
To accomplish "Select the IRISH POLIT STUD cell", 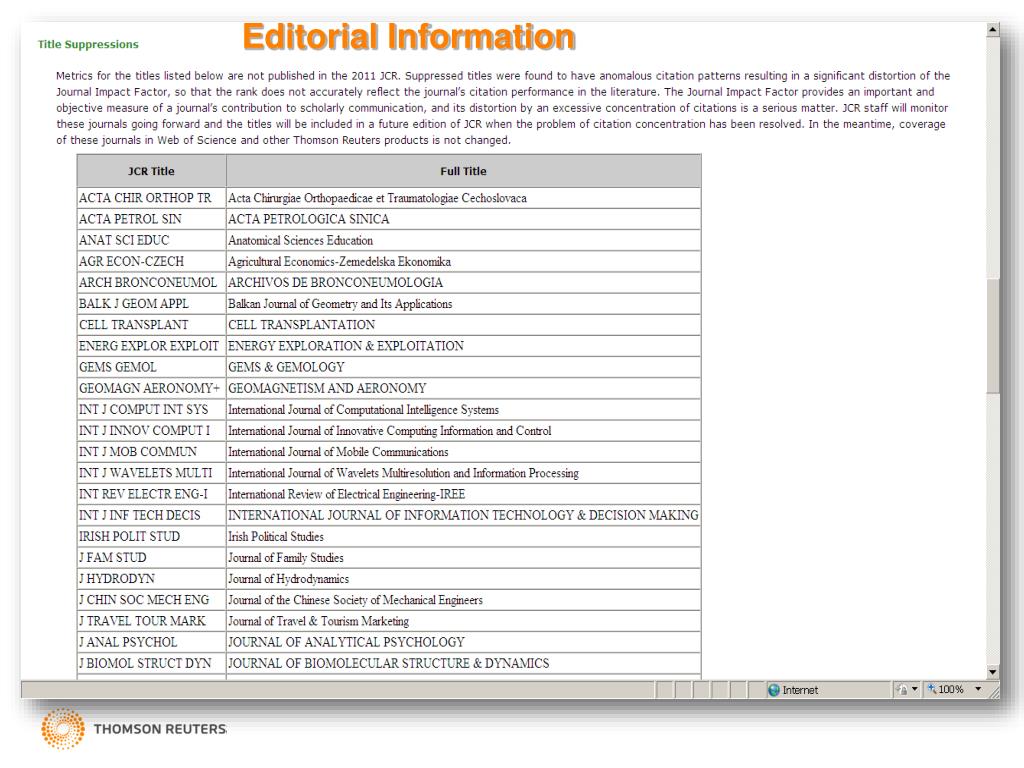I will pos(152,536).
